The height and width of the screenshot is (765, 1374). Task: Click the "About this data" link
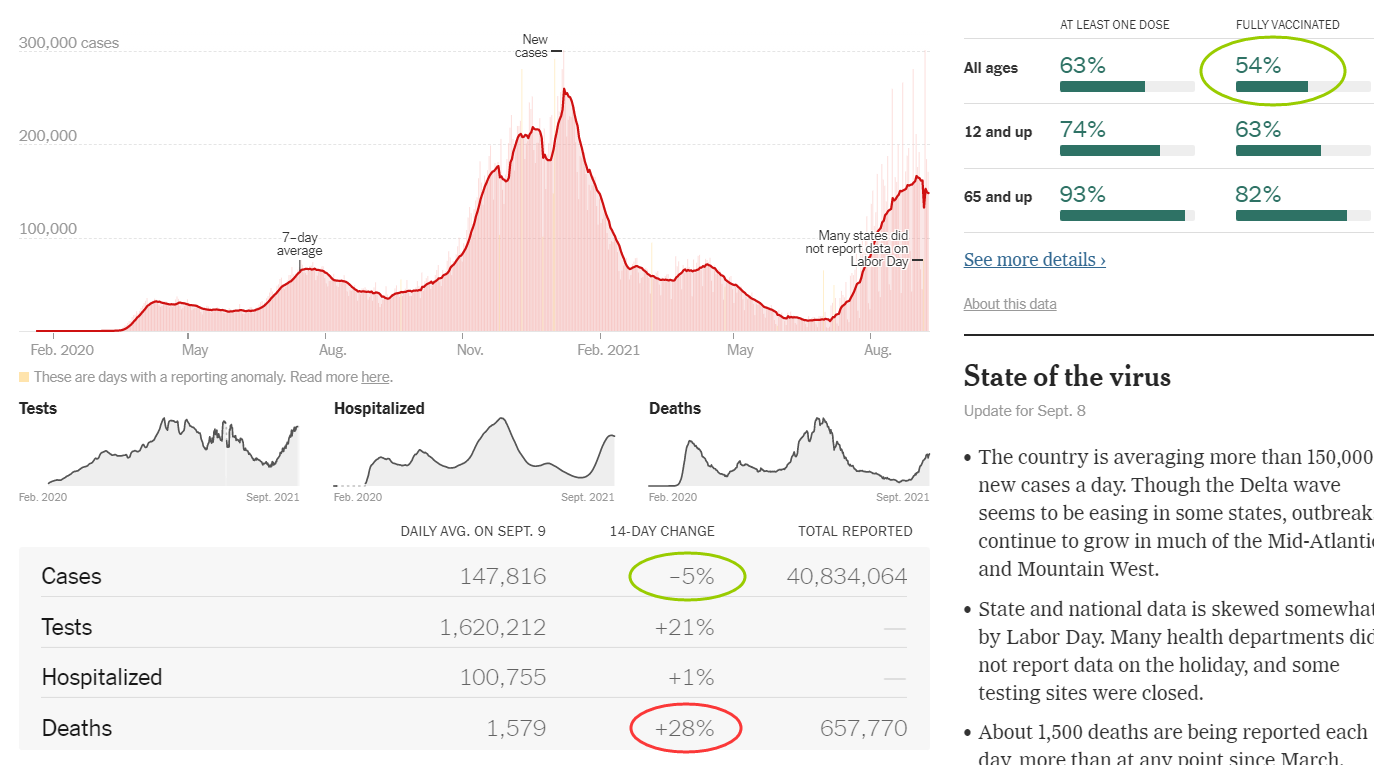(1010, 304)
